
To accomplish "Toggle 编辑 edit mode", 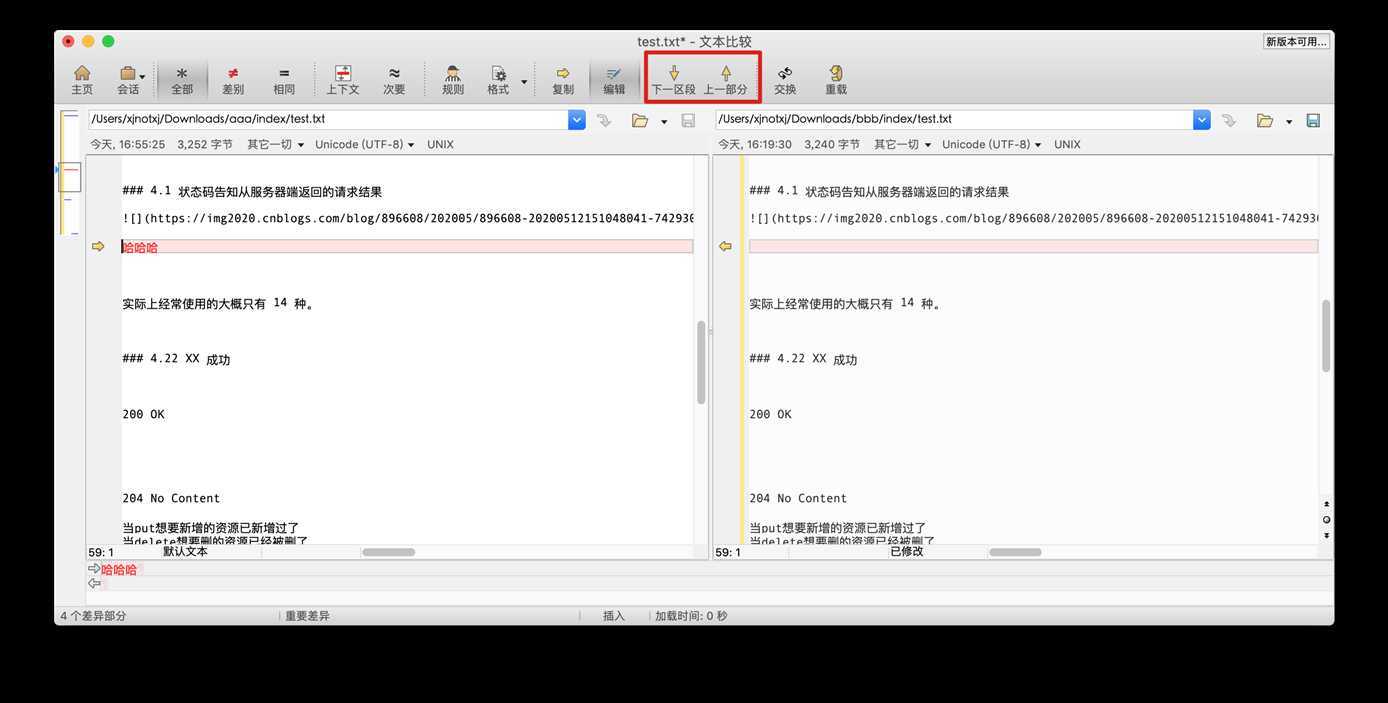I will point(614,80).
